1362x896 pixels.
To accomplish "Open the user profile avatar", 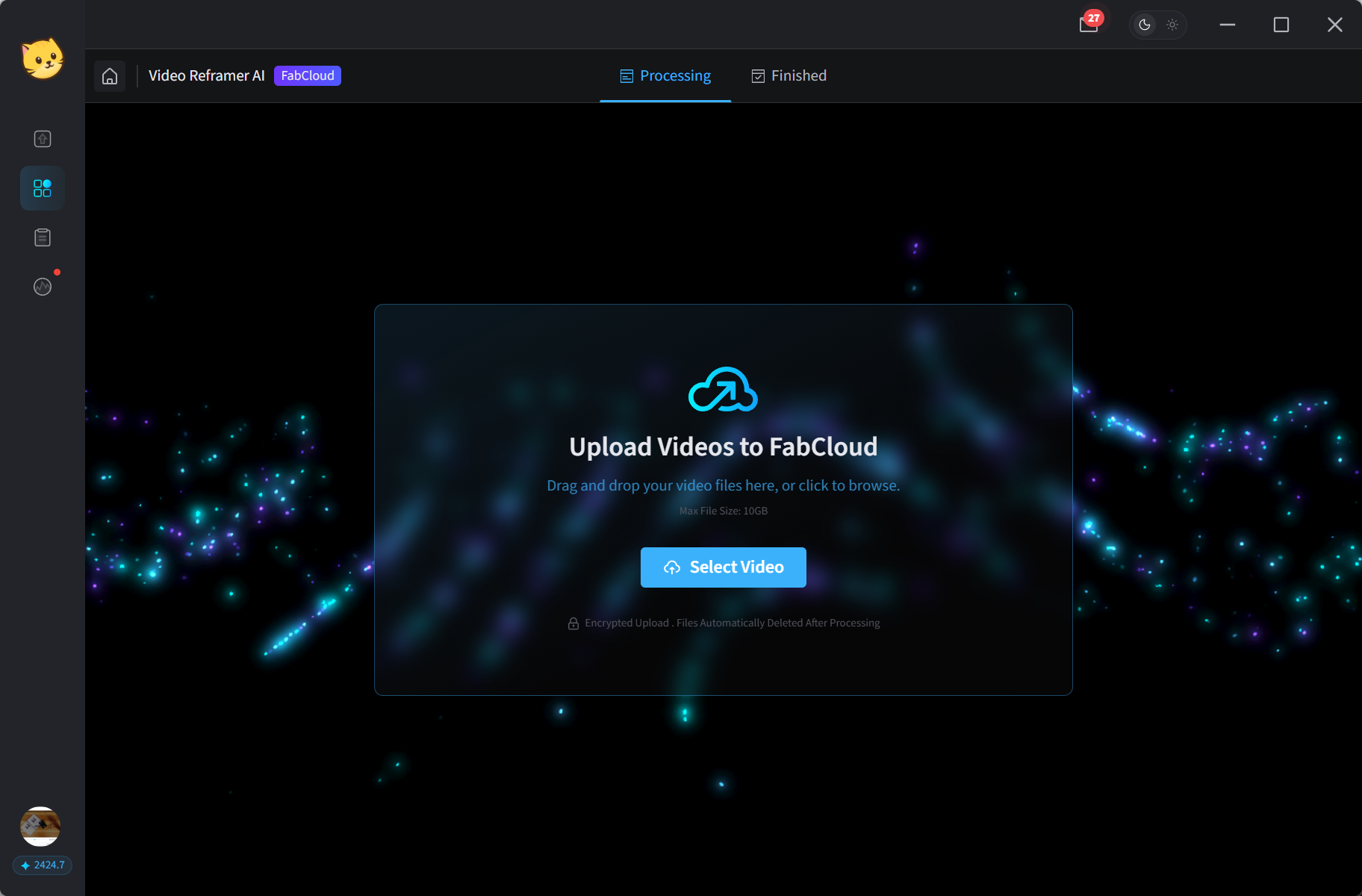I will 40,826.
